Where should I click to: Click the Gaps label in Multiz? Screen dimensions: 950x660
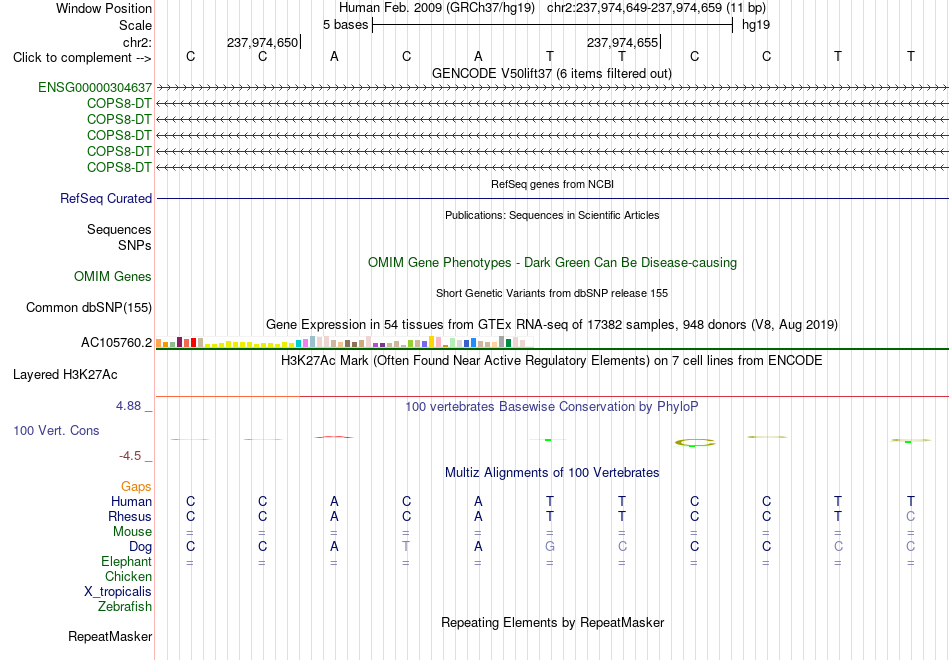[x=136, y=486]
